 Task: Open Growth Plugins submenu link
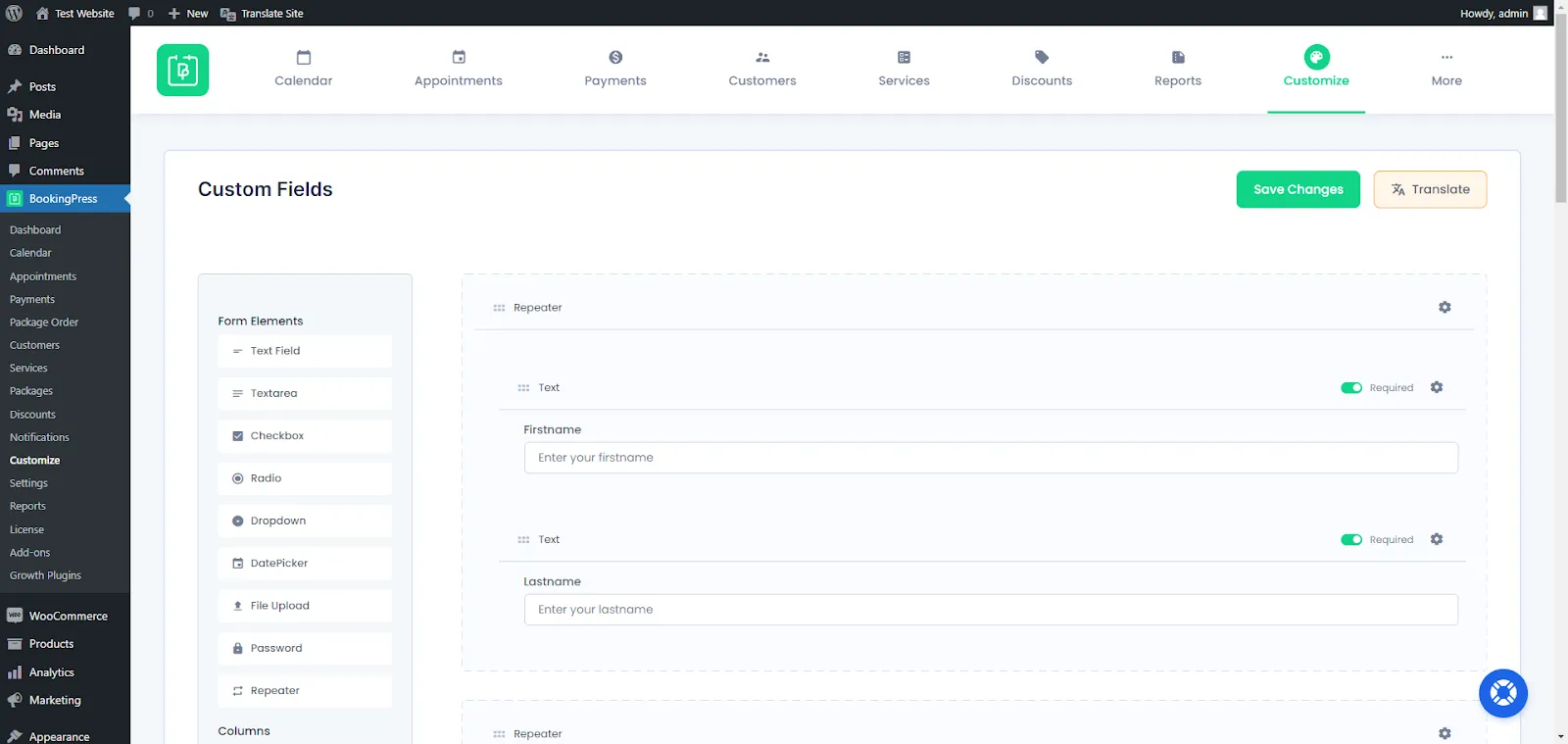[x=45, y=575]
